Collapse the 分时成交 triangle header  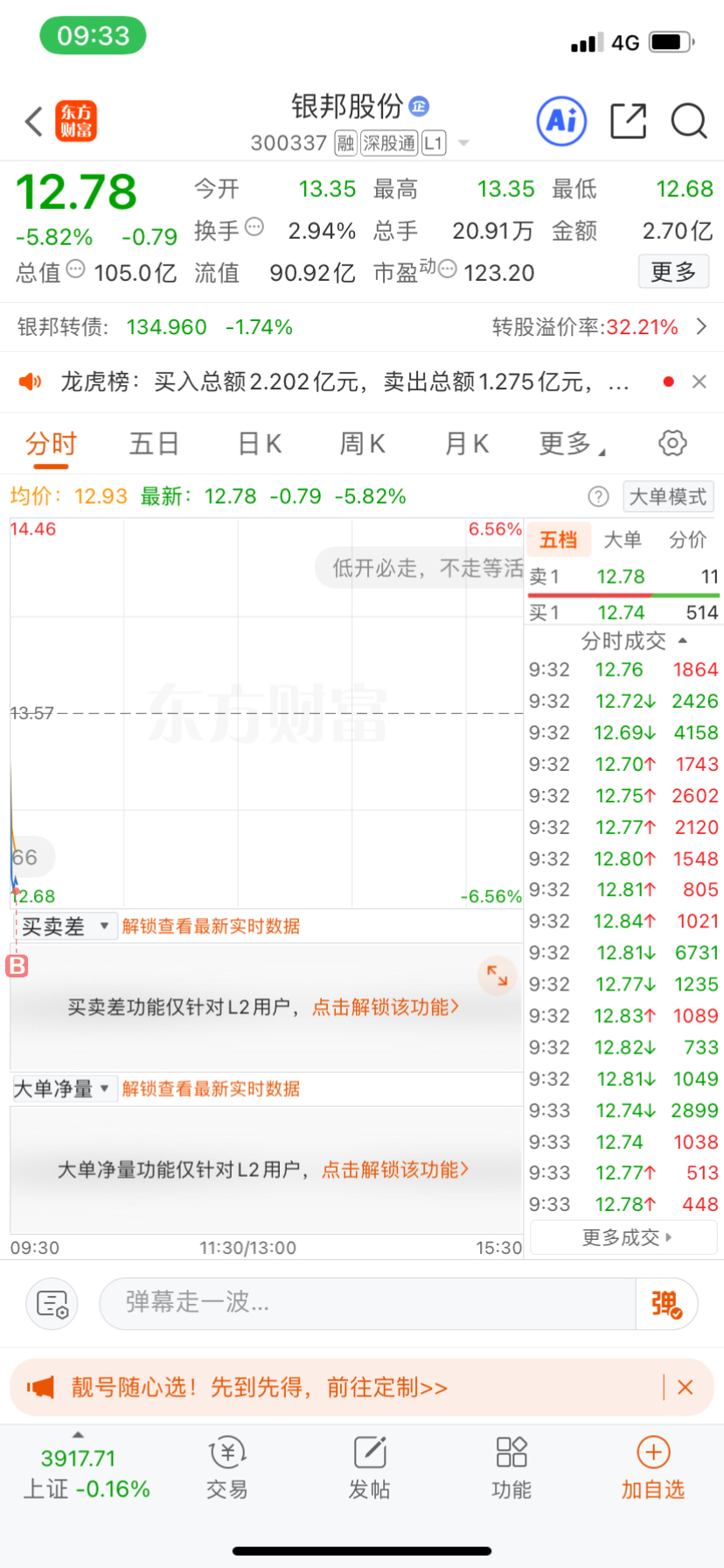click(683, 641)
